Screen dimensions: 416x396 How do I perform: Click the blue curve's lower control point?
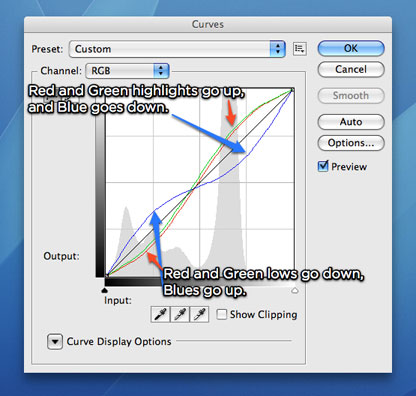[x=155, y=210]
